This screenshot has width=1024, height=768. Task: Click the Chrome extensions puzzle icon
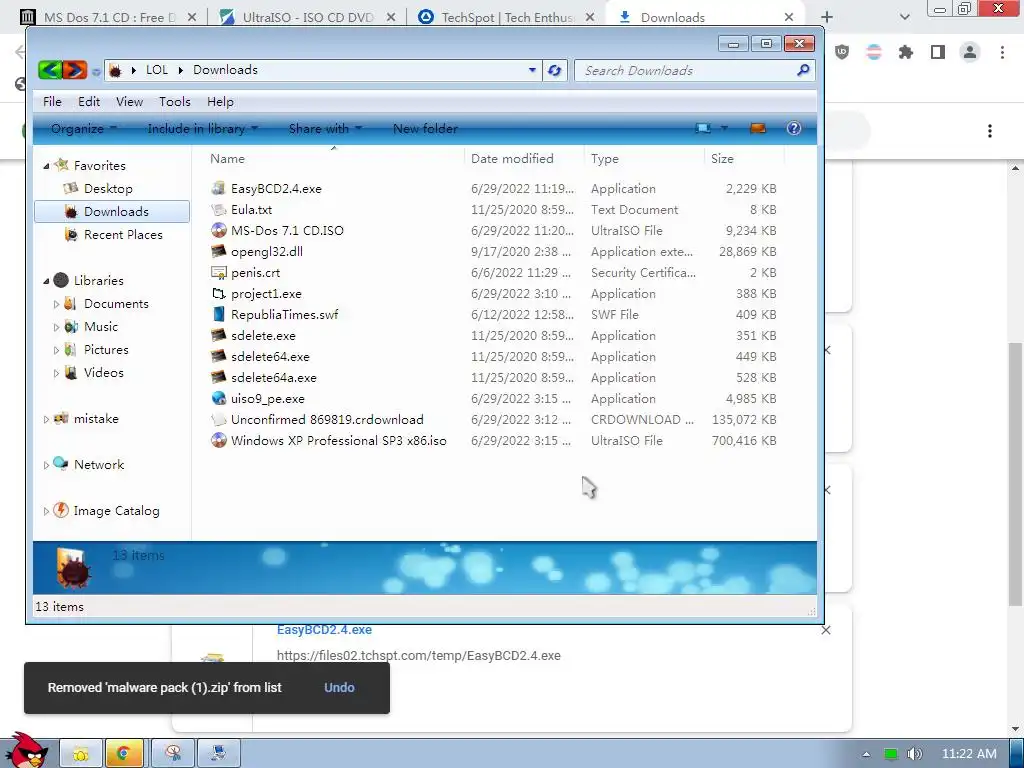pyautogui.click(x=905, y=52)
